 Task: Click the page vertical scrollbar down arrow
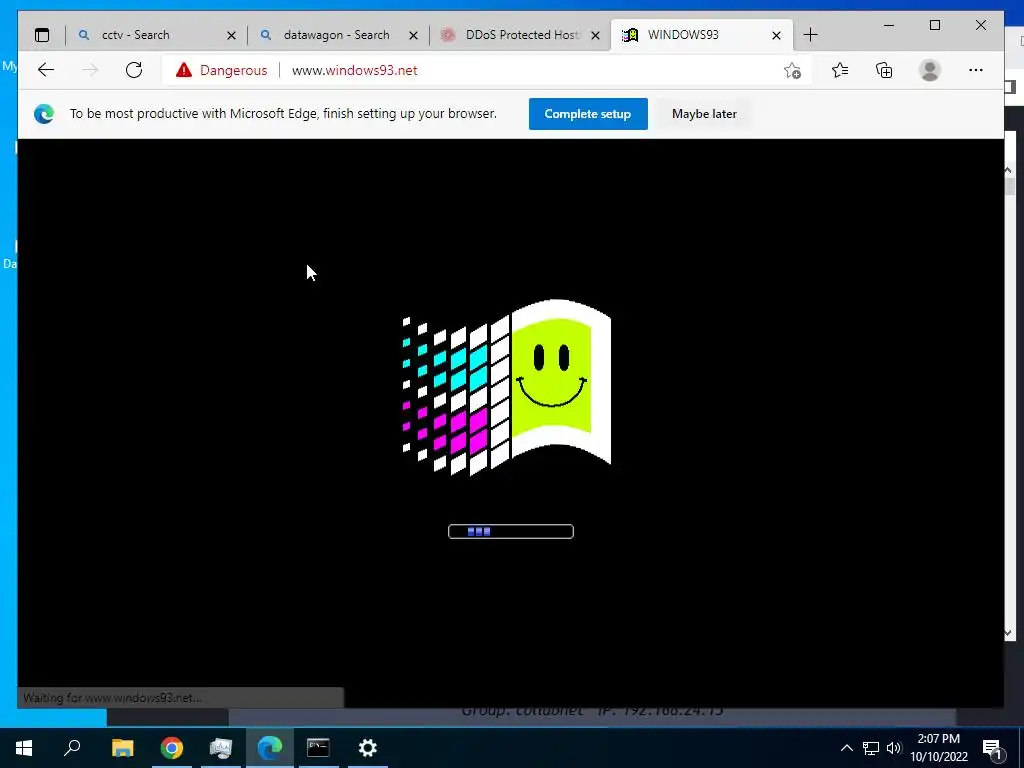coord(1008,632)
